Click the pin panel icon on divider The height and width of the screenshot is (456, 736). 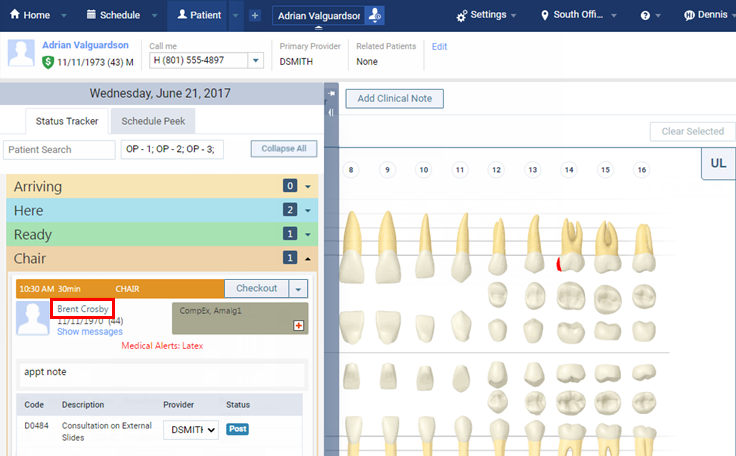pyautogui.click(x=331, y=93)
